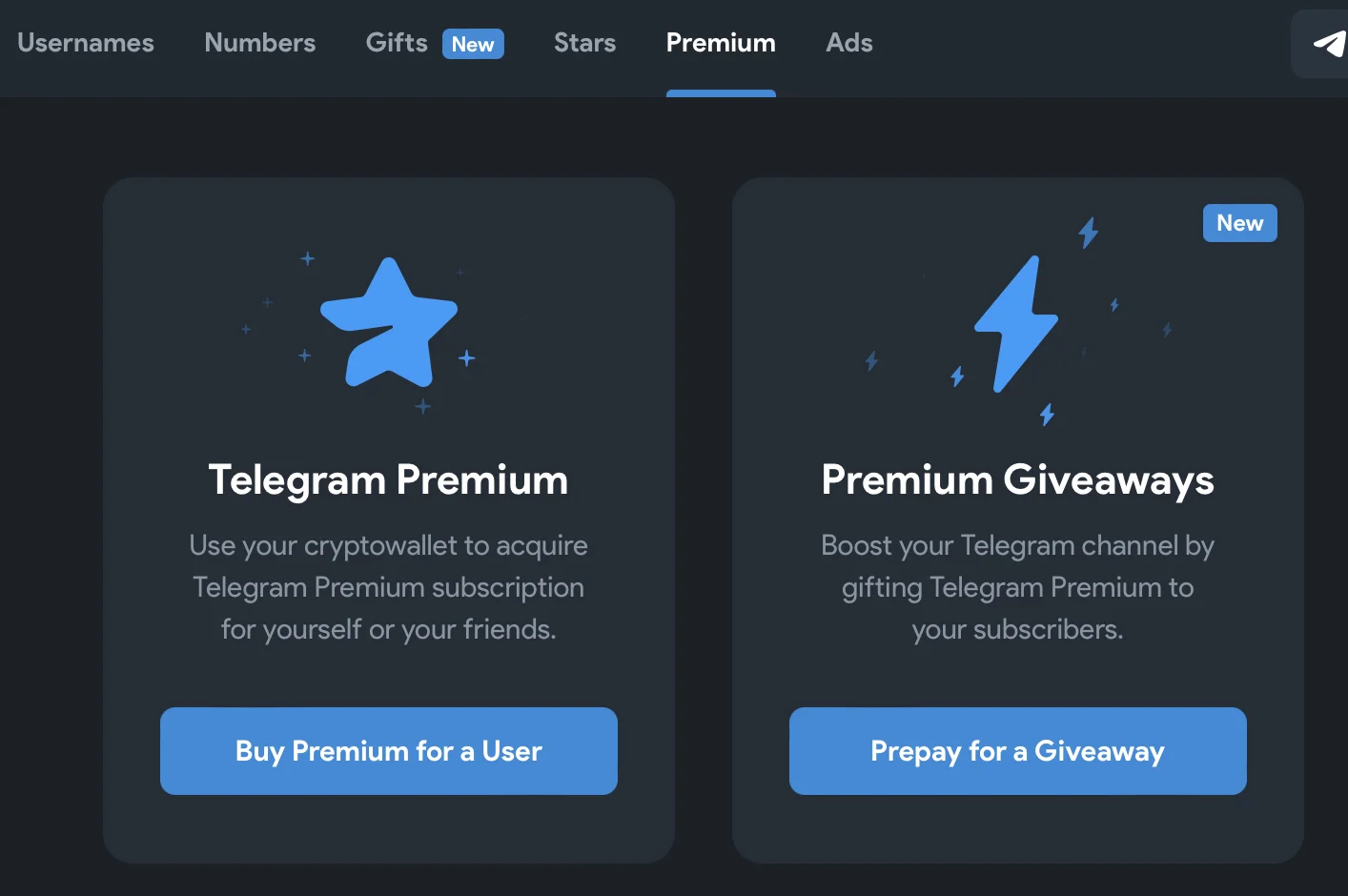Click the New badge beside Gifts
The height and width of the screenshot is (896, 1348).
tap(473, 44)
